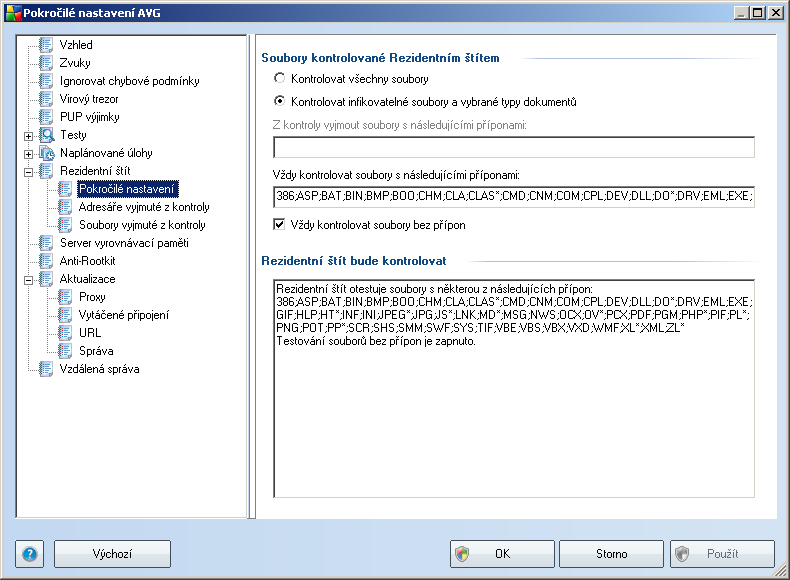
Task: Collapse the Aktualizace tree node
Action: pos(29,280)
